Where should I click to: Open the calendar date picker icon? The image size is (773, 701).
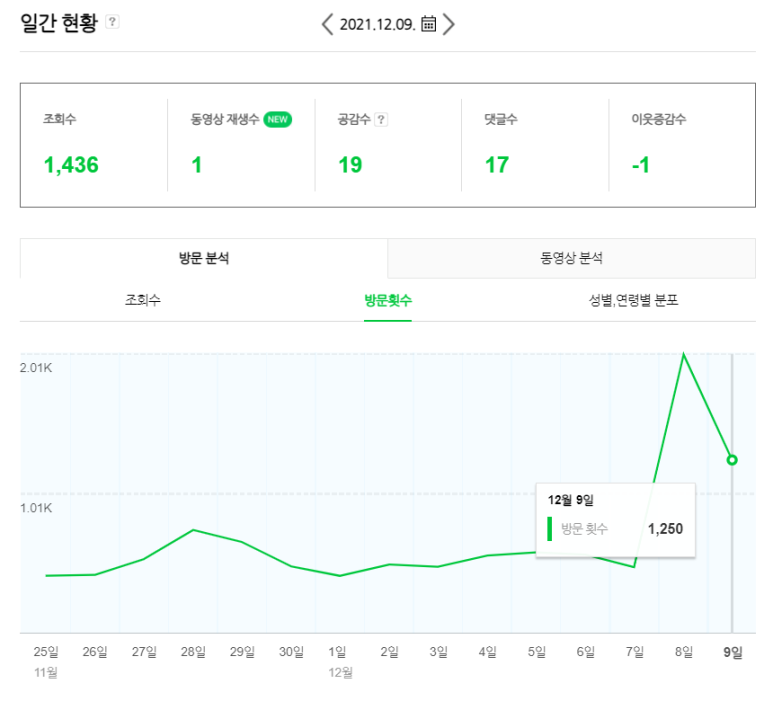tap(428, 24)
